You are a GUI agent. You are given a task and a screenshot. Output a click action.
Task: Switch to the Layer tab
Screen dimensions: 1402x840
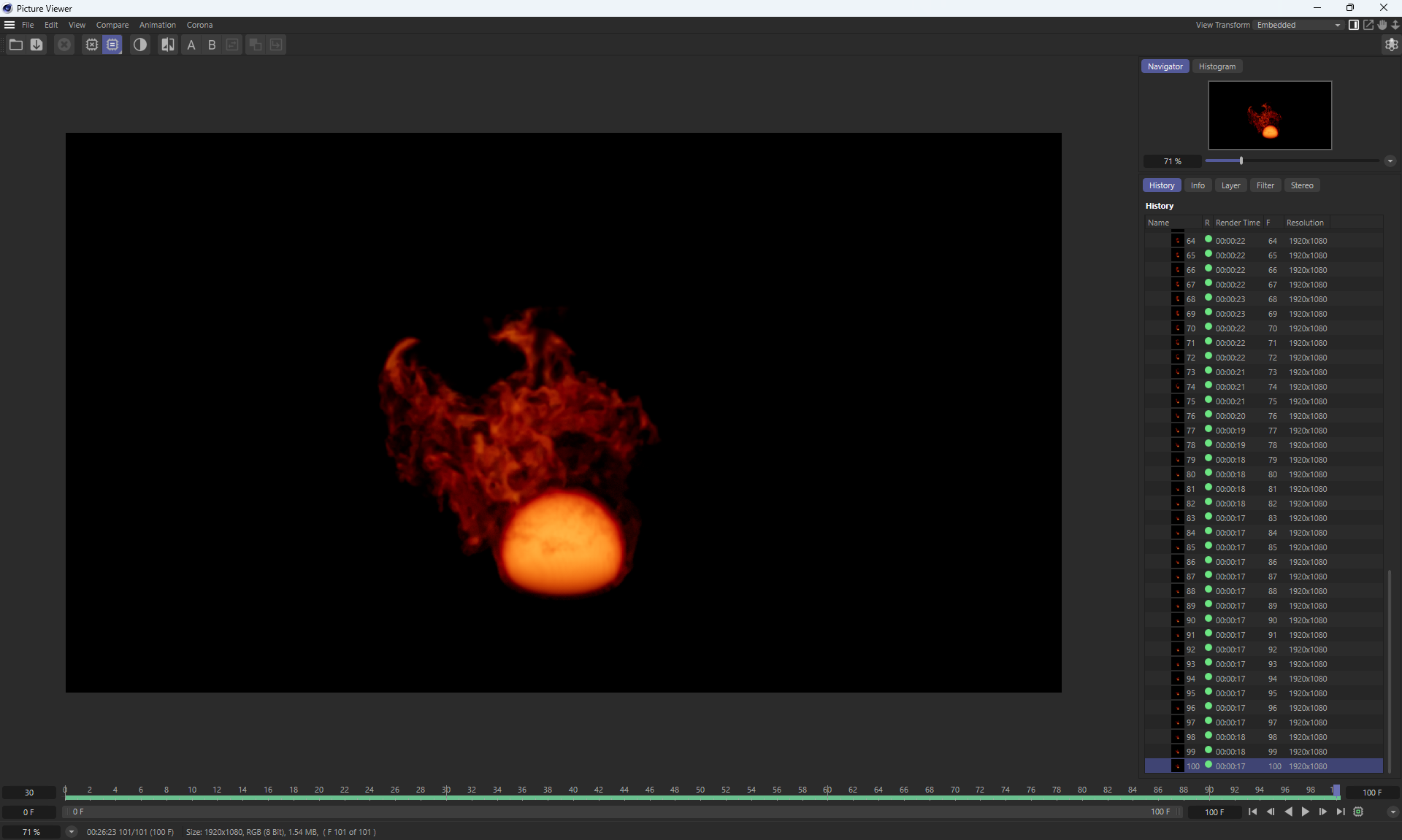[1230, 185]
